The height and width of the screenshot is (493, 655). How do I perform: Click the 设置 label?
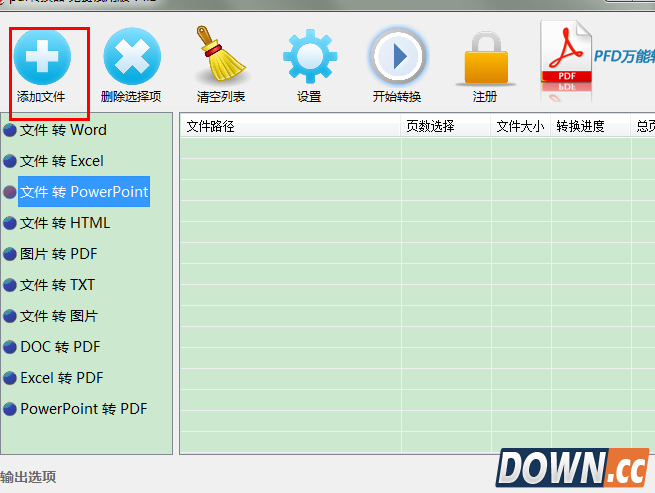click(x=309, y=97)
